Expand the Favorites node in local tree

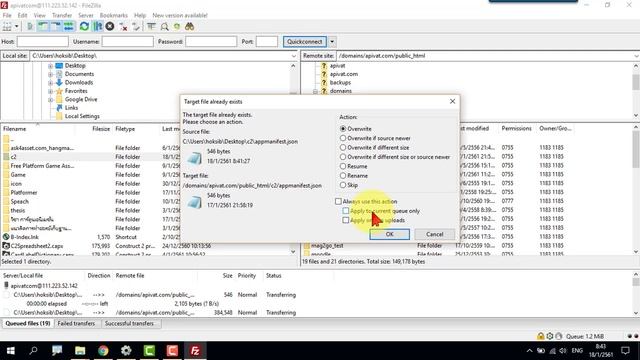[x=50, y=91]
